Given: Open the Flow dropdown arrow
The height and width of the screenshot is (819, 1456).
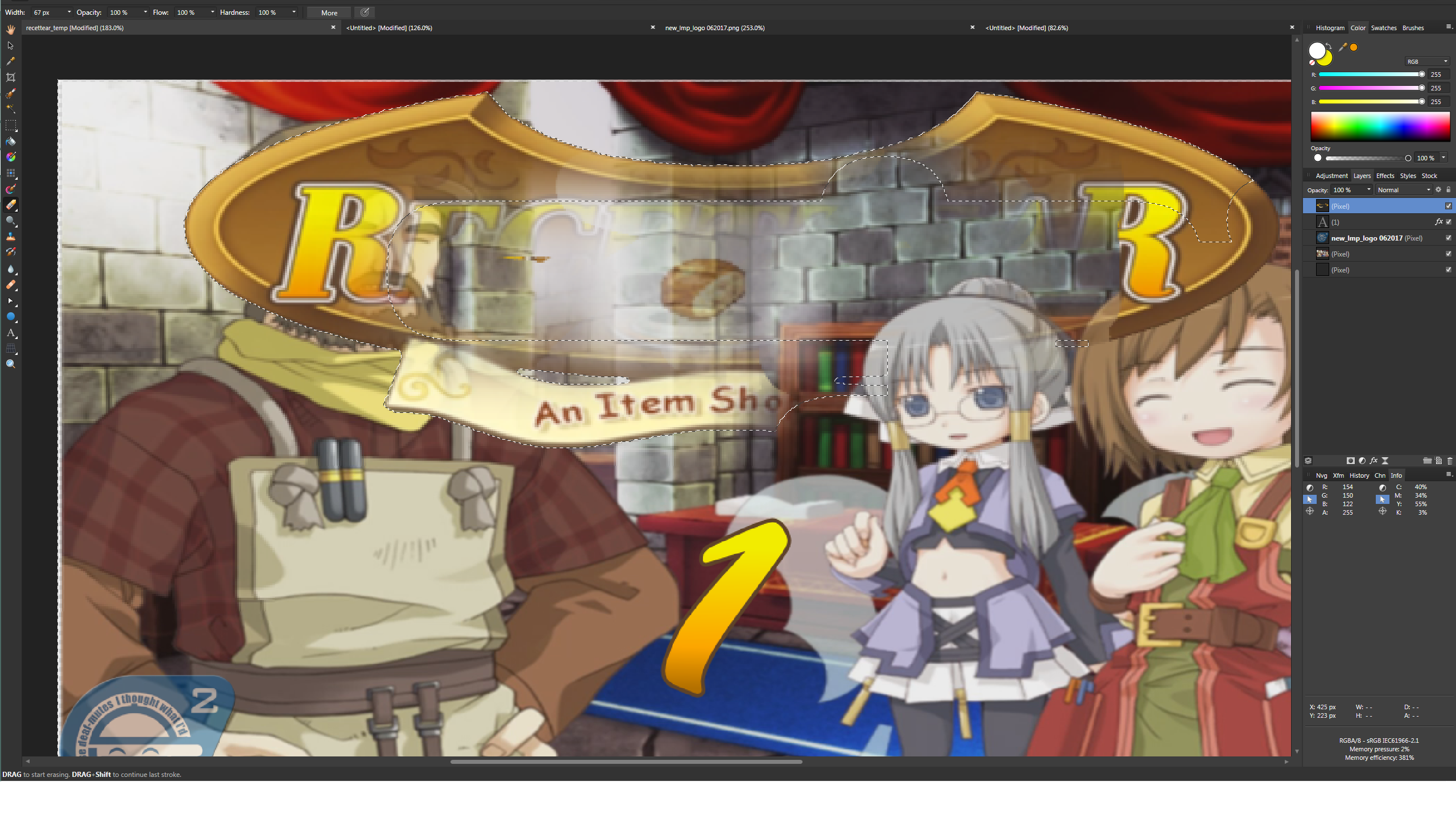Looking at the screenshot, I should coord(213,13).
